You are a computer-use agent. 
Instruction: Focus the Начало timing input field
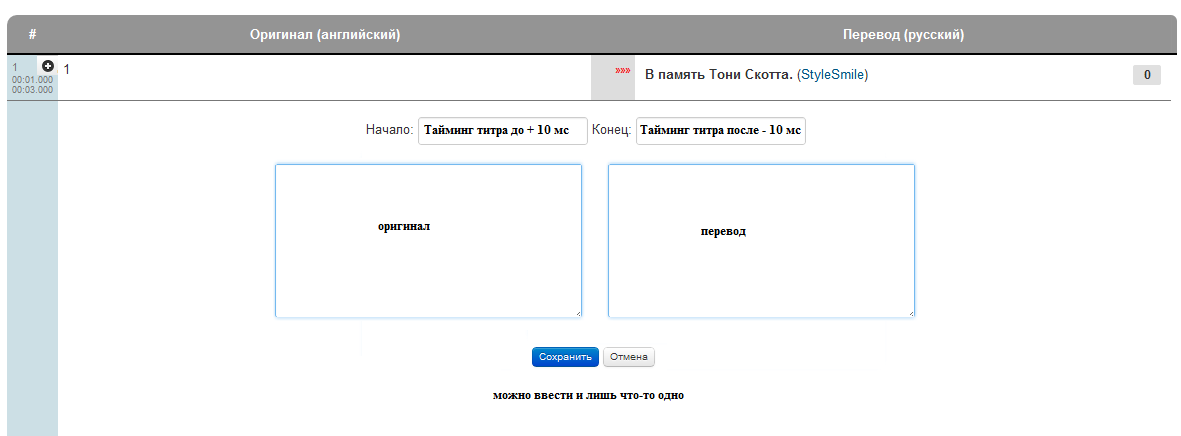pos(502,130)
